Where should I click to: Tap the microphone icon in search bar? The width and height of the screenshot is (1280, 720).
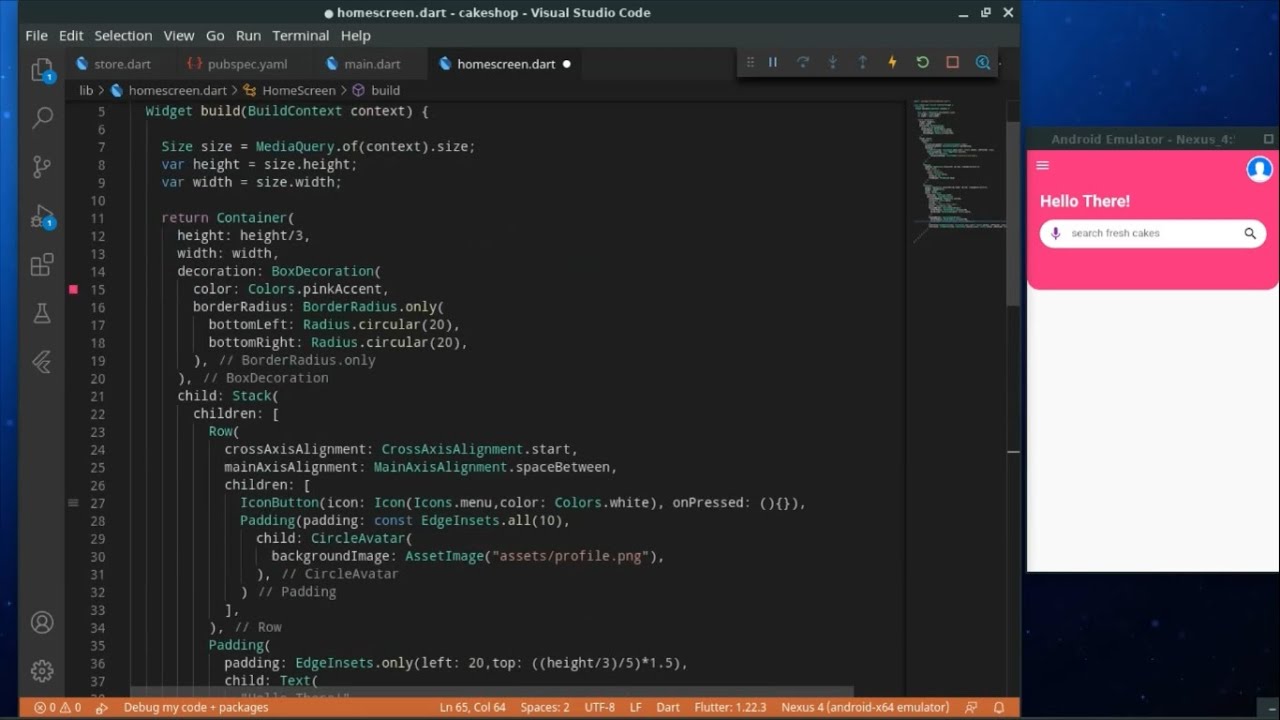(1055, 233)
